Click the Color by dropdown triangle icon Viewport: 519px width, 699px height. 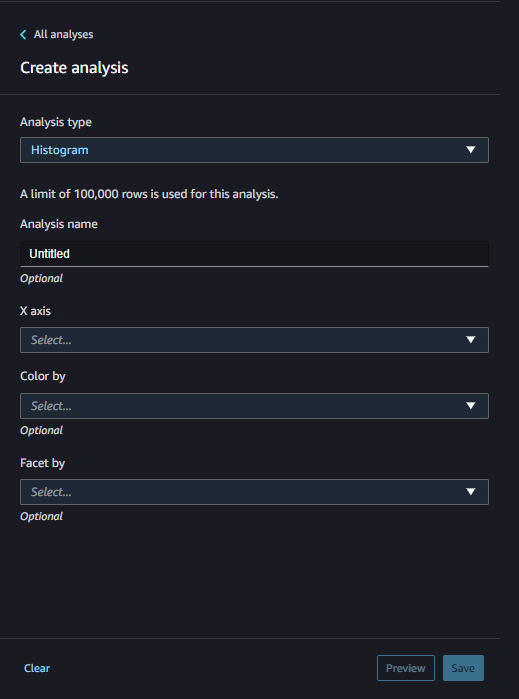click(470, 406)
